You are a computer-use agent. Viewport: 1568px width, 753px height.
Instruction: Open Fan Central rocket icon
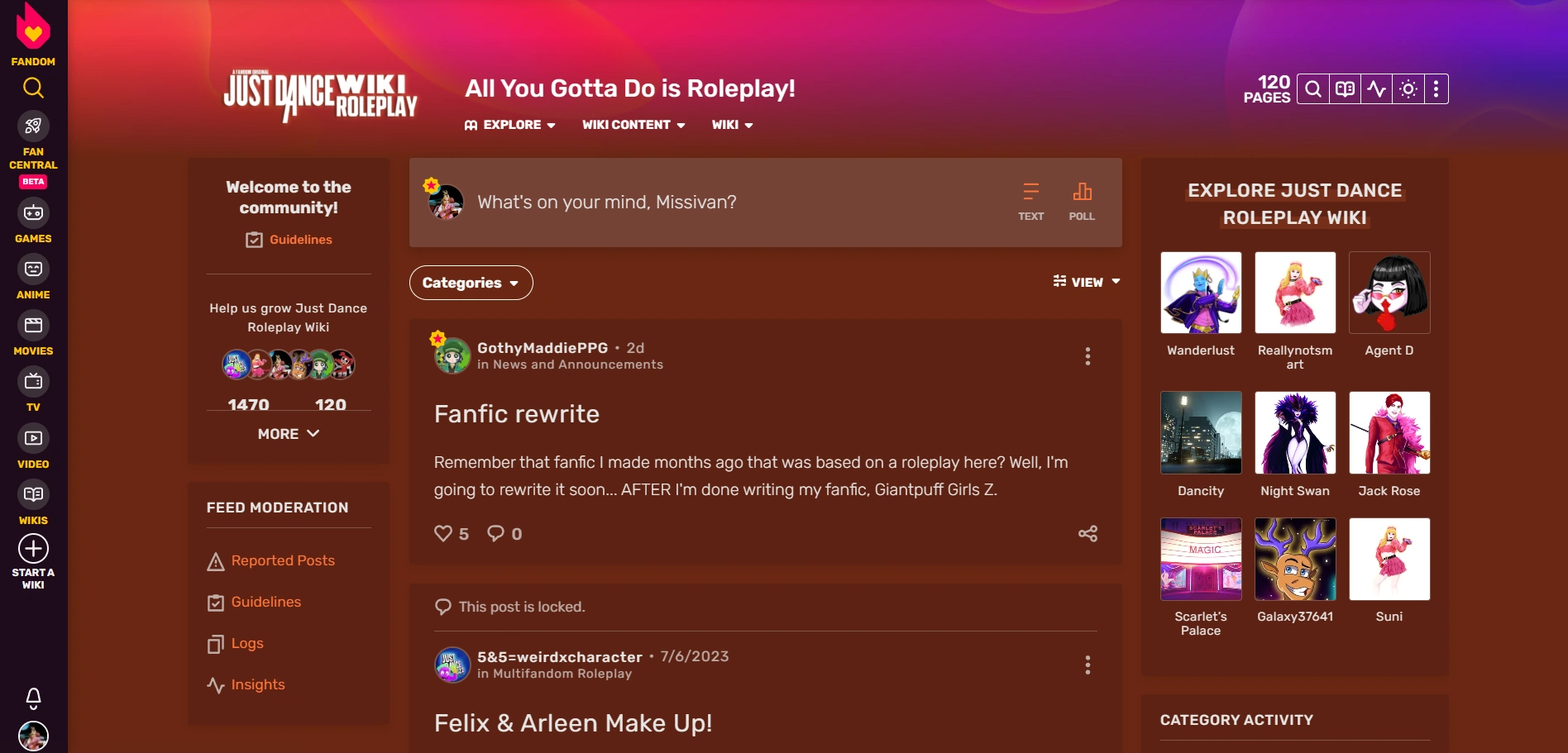click(x=33, y=126)
